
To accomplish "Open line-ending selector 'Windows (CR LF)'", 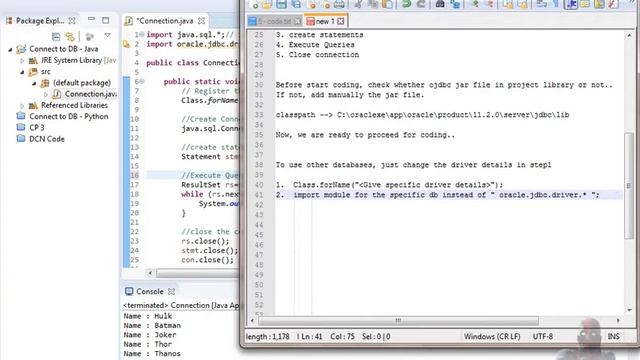I will pyautogui.click(x=492, y=336).
